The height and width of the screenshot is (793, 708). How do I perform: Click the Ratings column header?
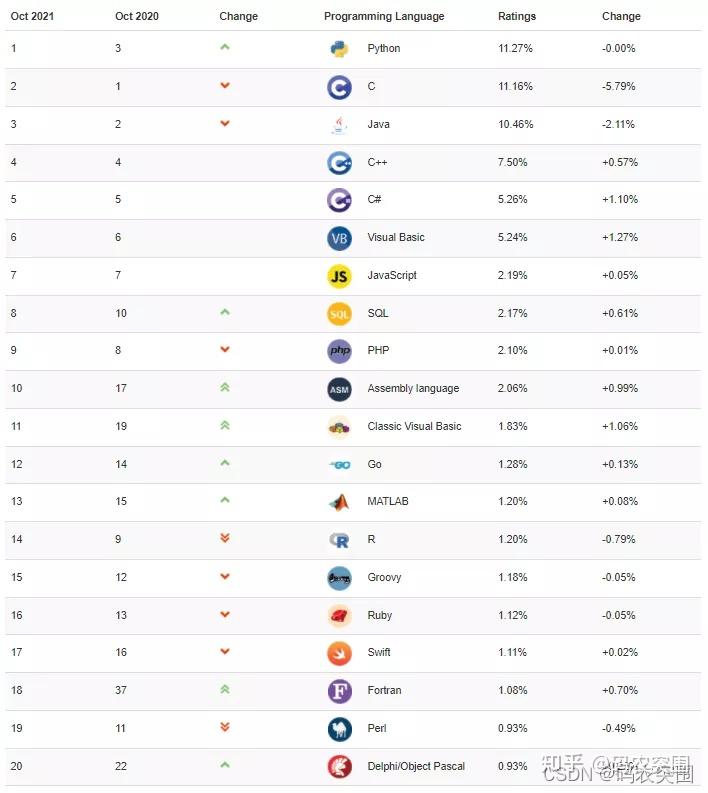pos(517,16)
